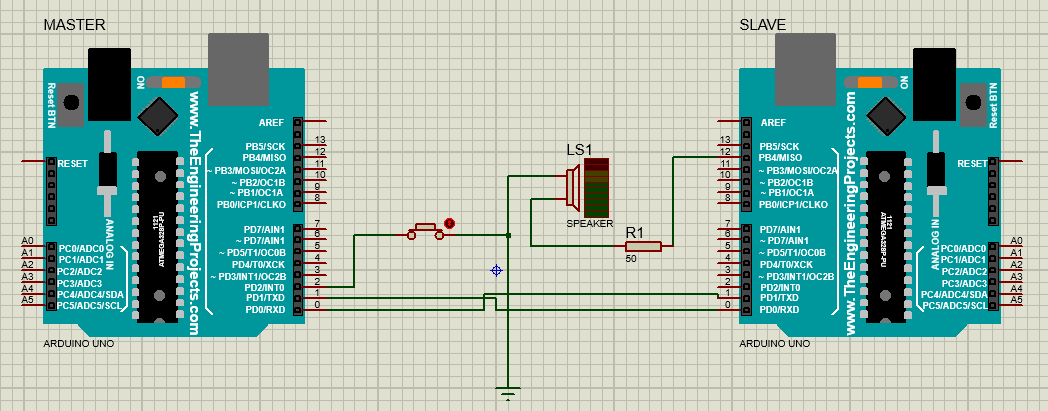The width and height of the screenshot is (1048, 411).
Task: Select the MASTER label text
Action: [x=74, y=25]
